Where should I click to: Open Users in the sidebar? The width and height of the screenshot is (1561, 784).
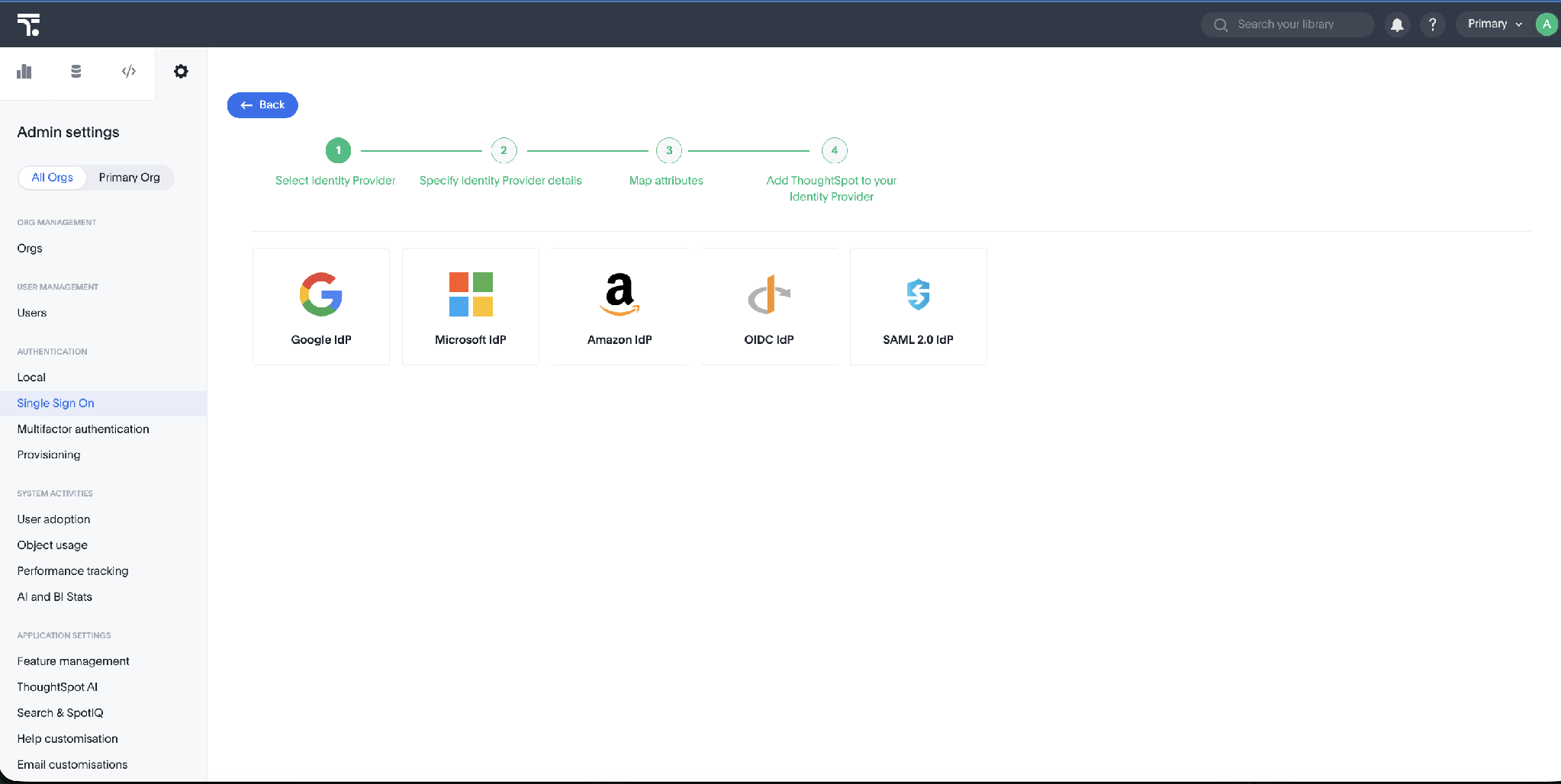click(x=103, y=313)
